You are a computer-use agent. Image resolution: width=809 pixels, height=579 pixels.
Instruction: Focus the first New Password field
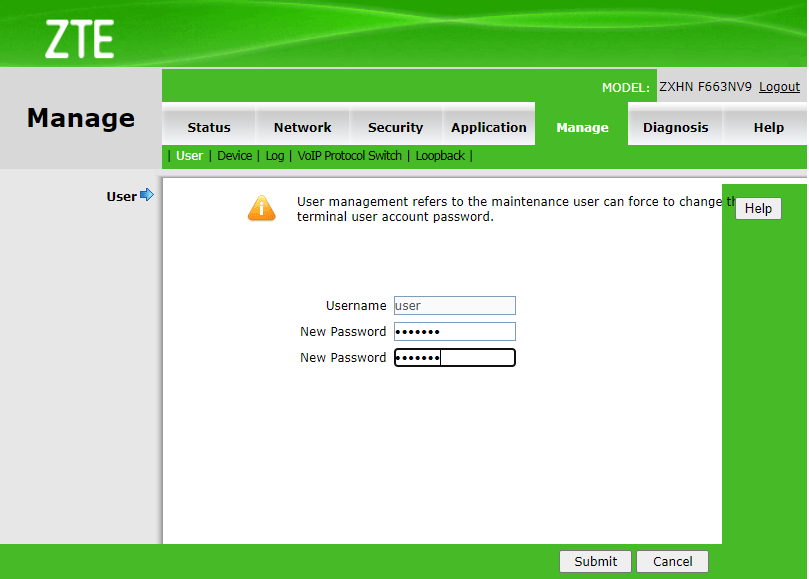click(x=455, y=332)
